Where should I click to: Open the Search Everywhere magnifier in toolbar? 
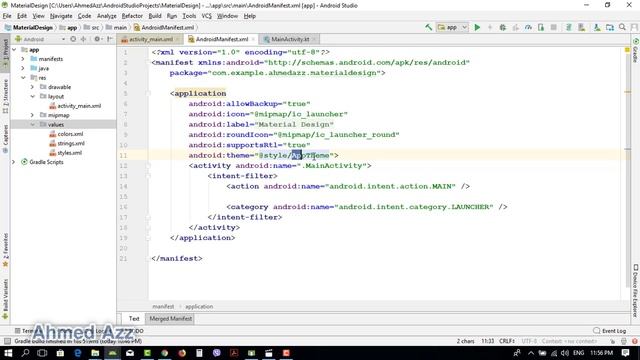pos(622,27)
